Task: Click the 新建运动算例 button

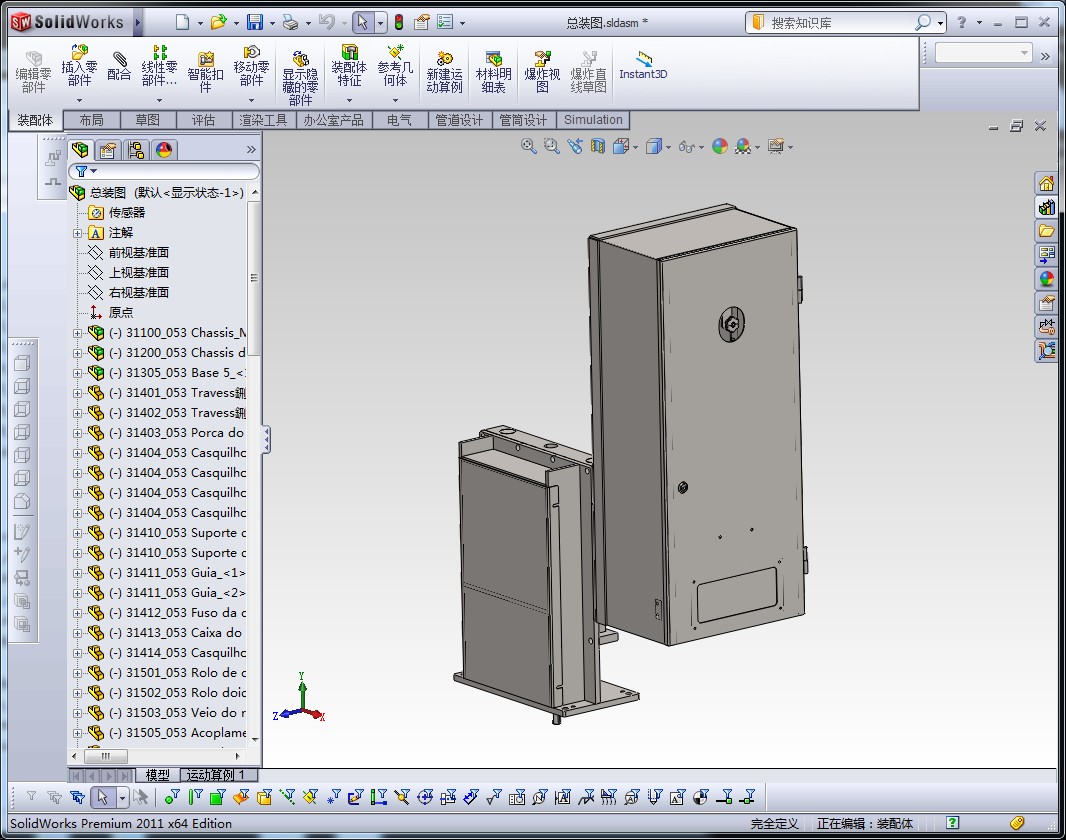Action: pyautogui.click(x=445, y=71)
